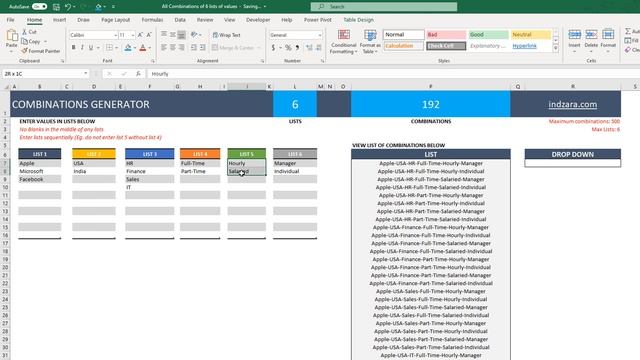Click the Accounting dollar format icon
The width and height of the screenshot is (640, 360).
(273, 48)
